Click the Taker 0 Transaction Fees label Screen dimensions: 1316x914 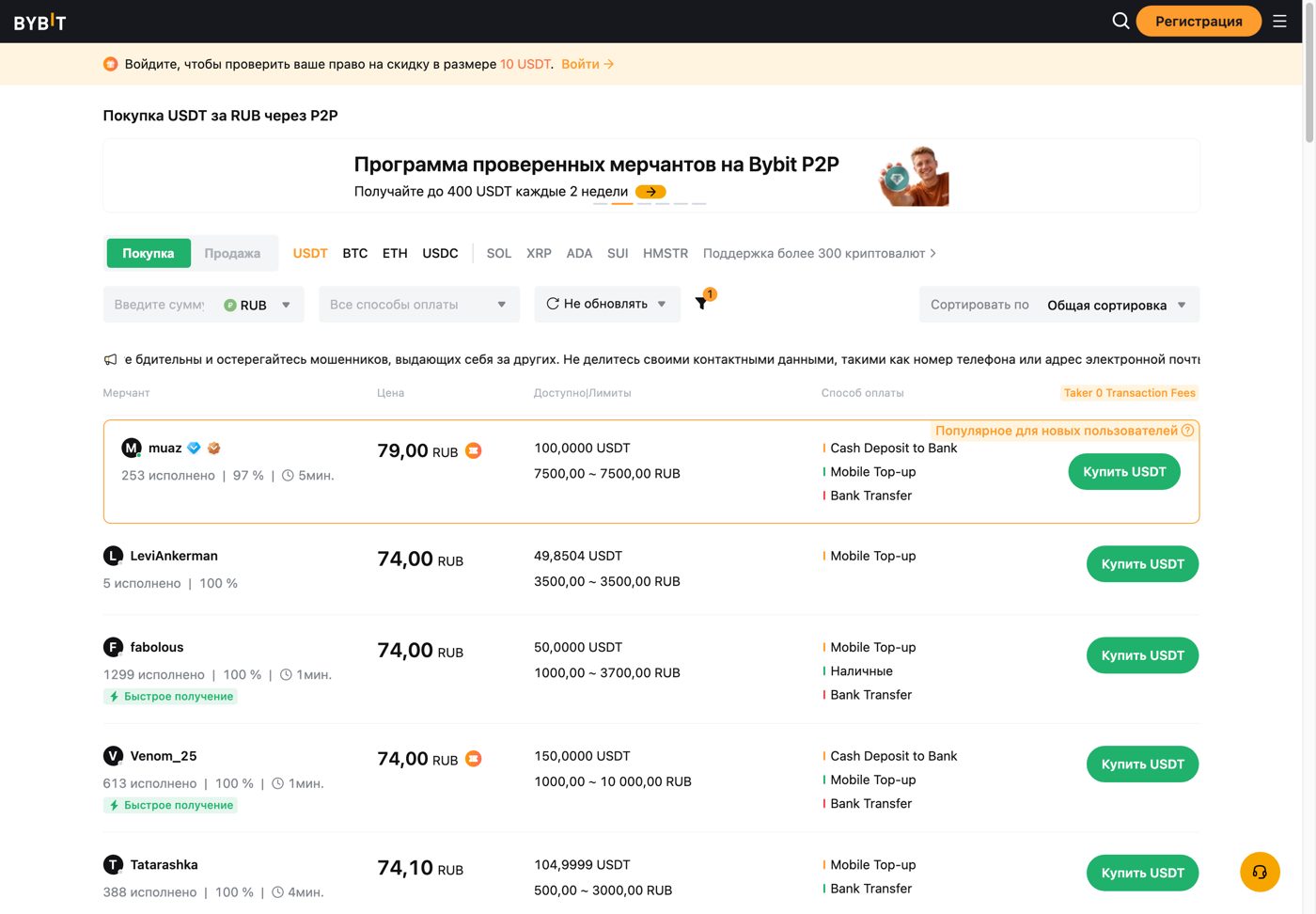coord(1130,393)
